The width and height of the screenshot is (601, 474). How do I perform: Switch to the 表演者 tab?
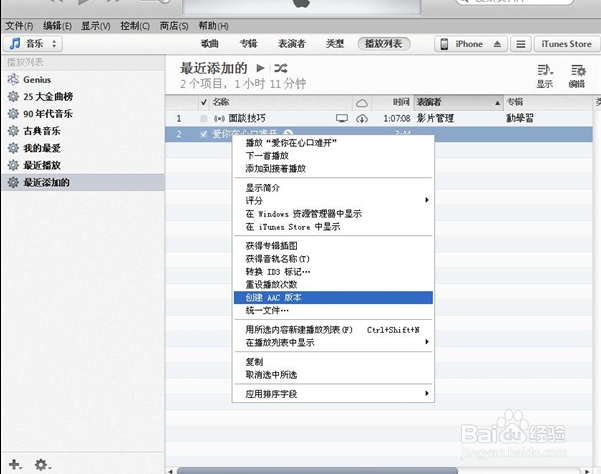coord(292,44)
